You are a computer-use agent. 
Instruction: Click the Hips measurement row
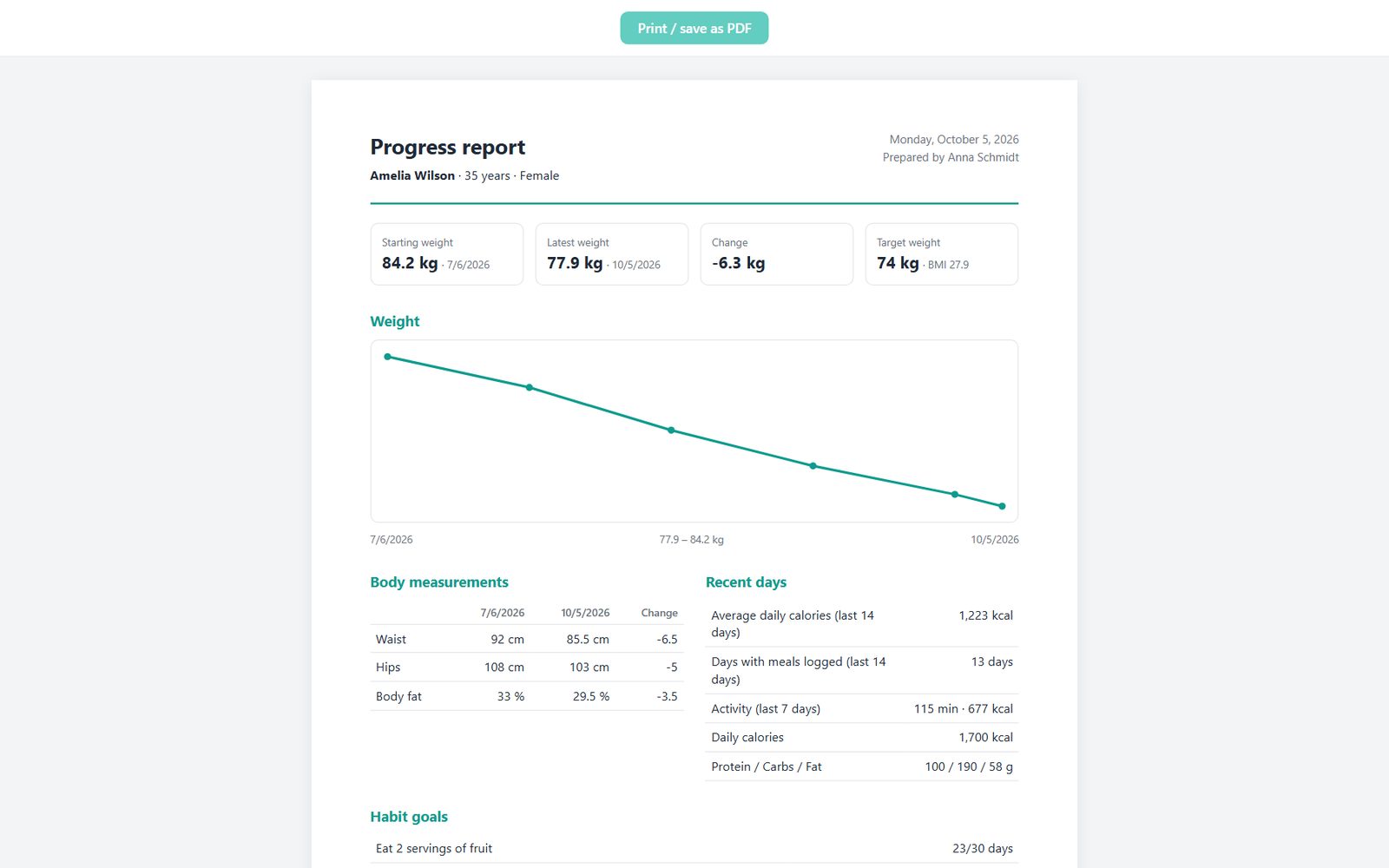tap(527, 667)
